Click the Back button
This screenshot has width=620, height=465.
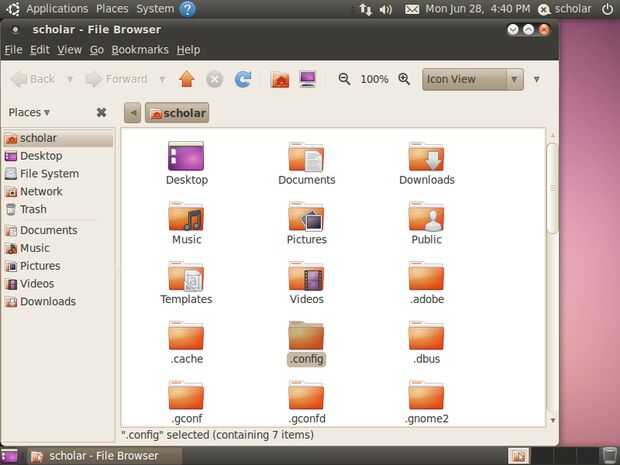pyautogui.click(x=33, y=79)
